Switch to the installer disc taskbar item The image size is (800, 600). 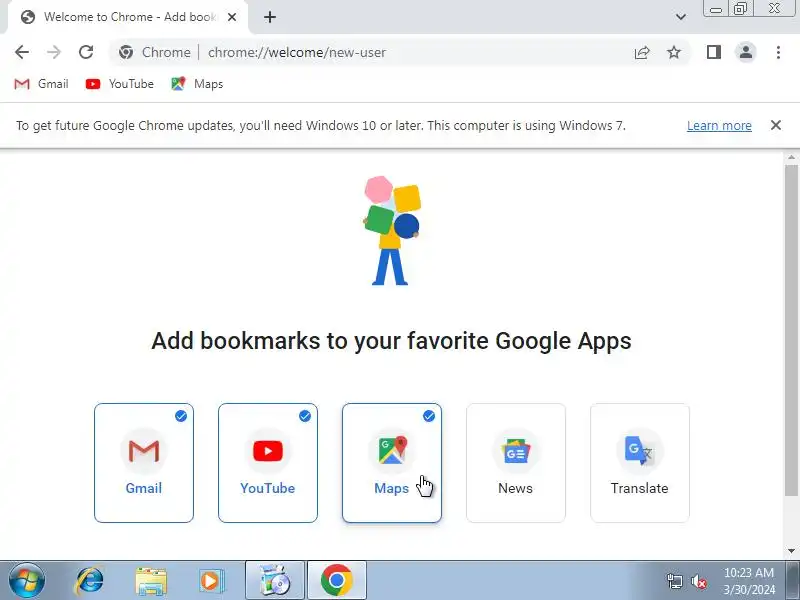coord(275,581)
